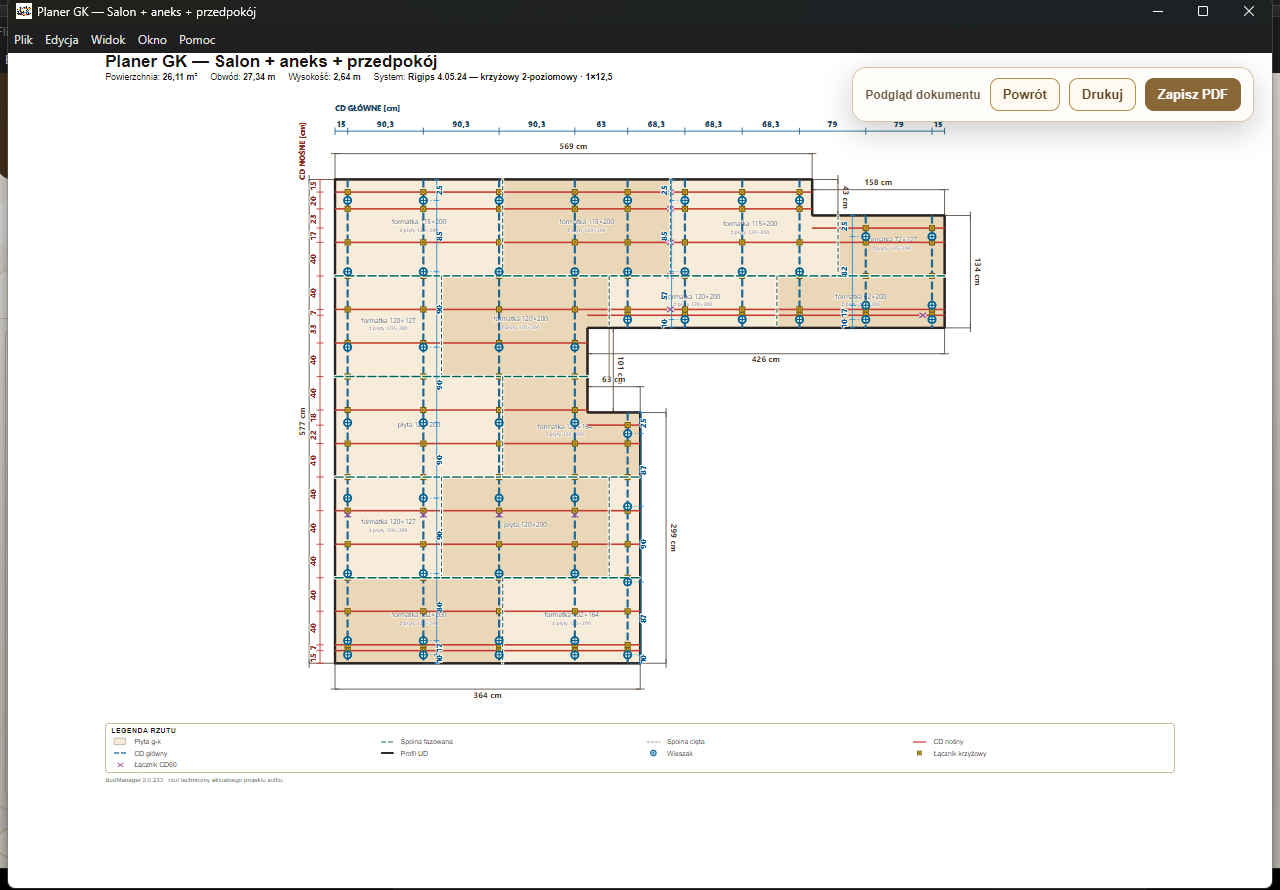
Task: Click the "134 cm" vertical dimension
Action: click(977, 271)
